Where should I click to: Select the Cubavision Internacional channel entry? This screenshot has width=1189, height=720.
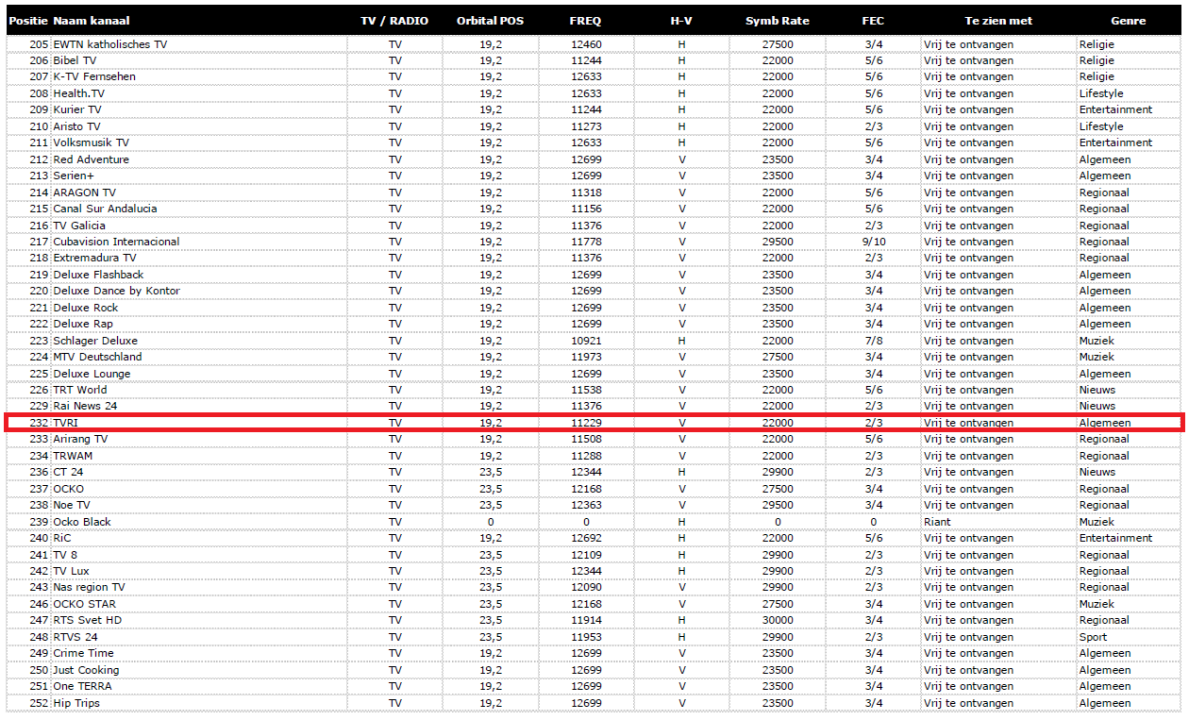pyautogui.click(x=116, y=242)
